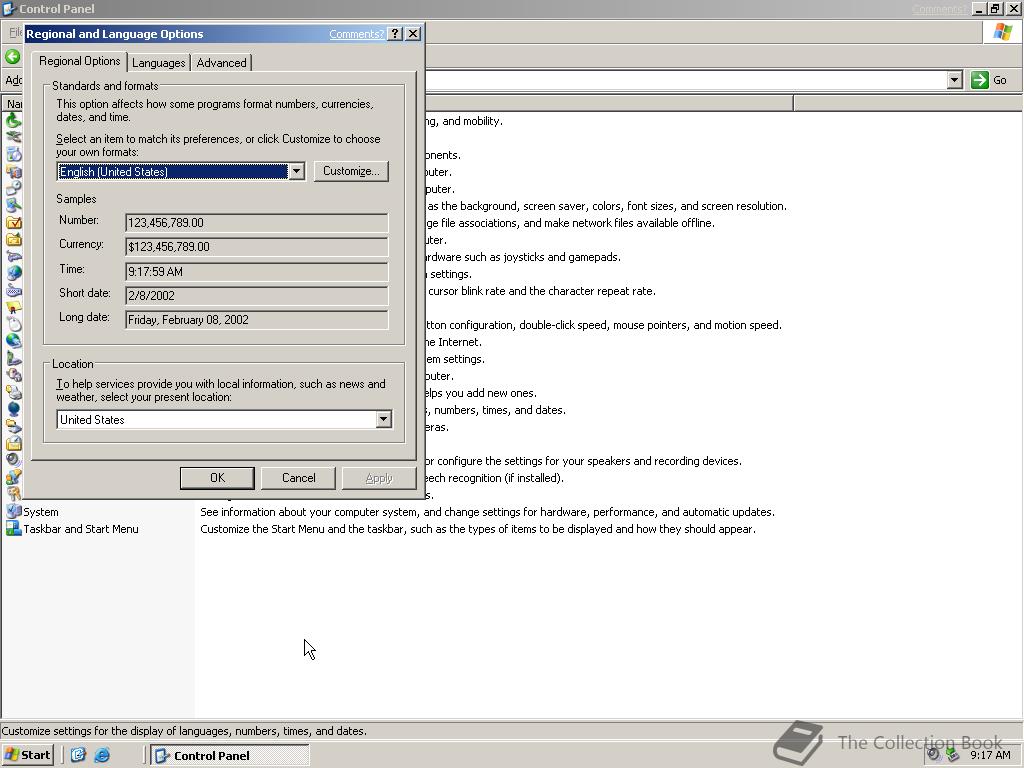Select the Stored User Names keys icon
1024x768 pixels.
(x=13, y=494)
